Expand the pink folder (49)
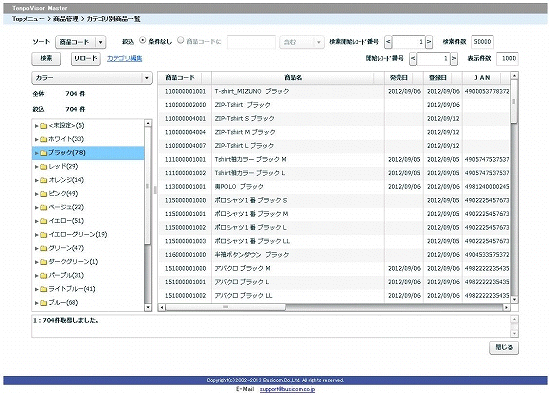The image size is (550, 395). (x=36, y=194)
